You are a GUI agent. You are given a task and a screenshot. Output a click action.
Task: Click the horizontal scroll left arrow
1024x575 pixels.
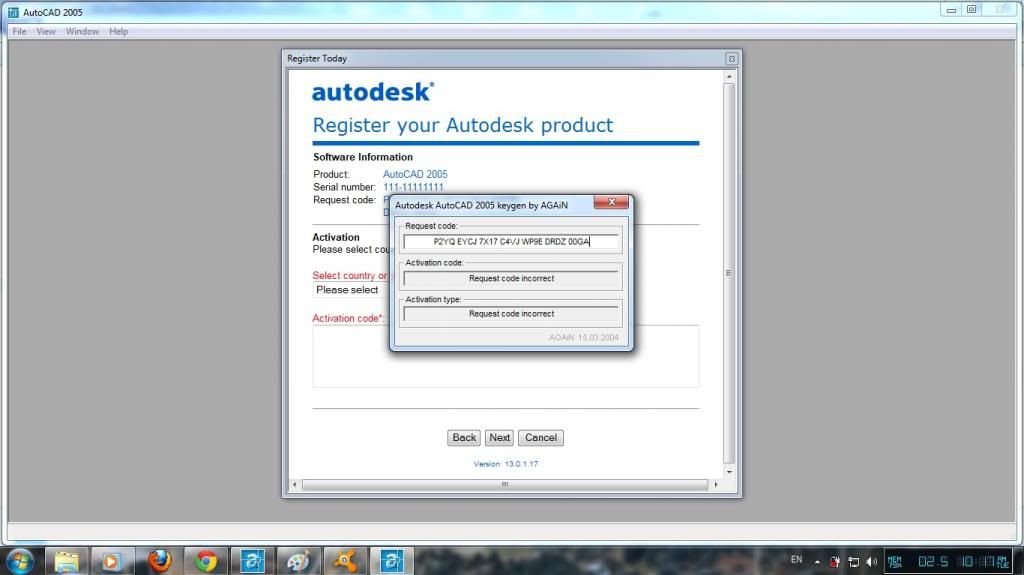point(295,485)
